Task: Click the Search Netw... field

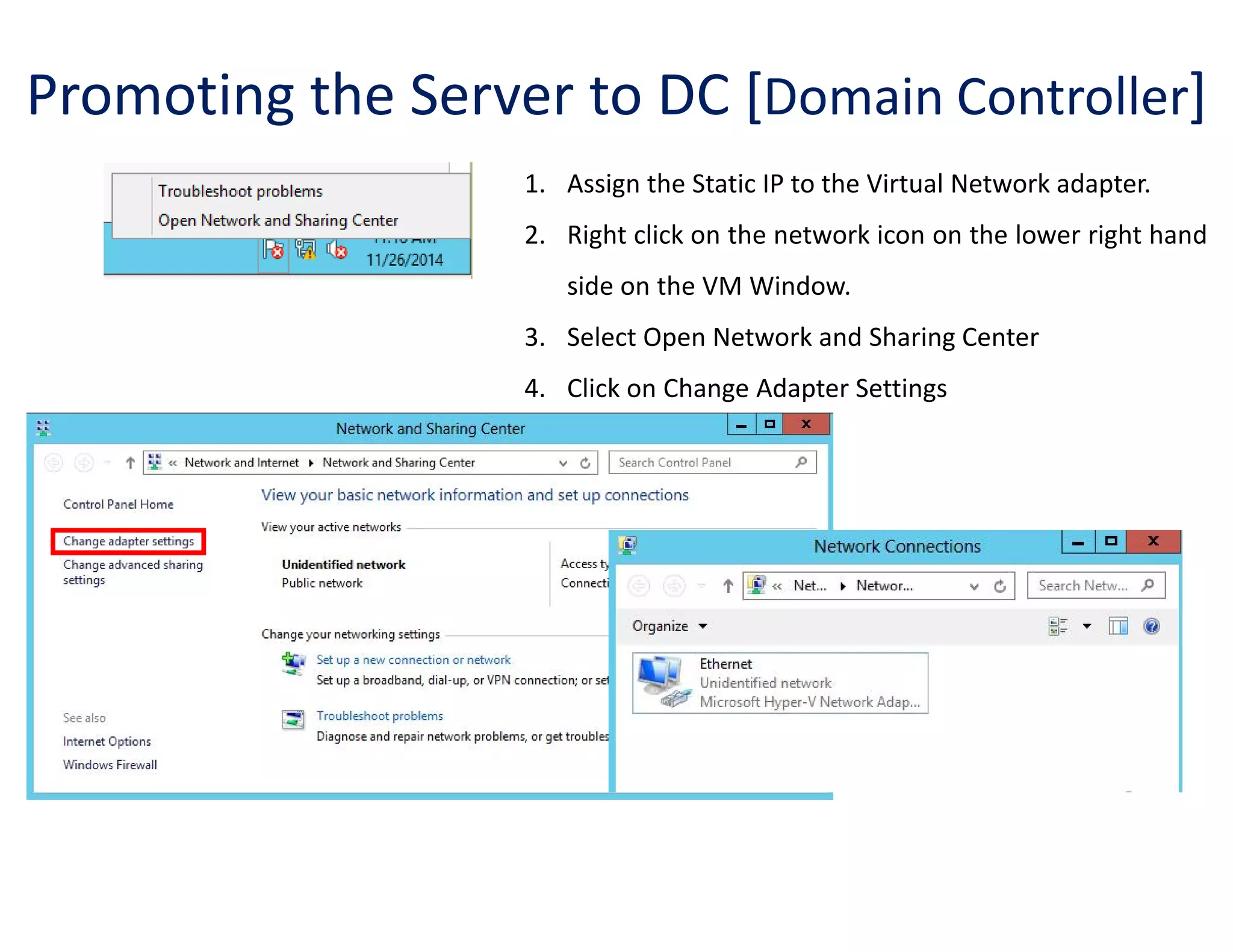Action: [1096, 586]
